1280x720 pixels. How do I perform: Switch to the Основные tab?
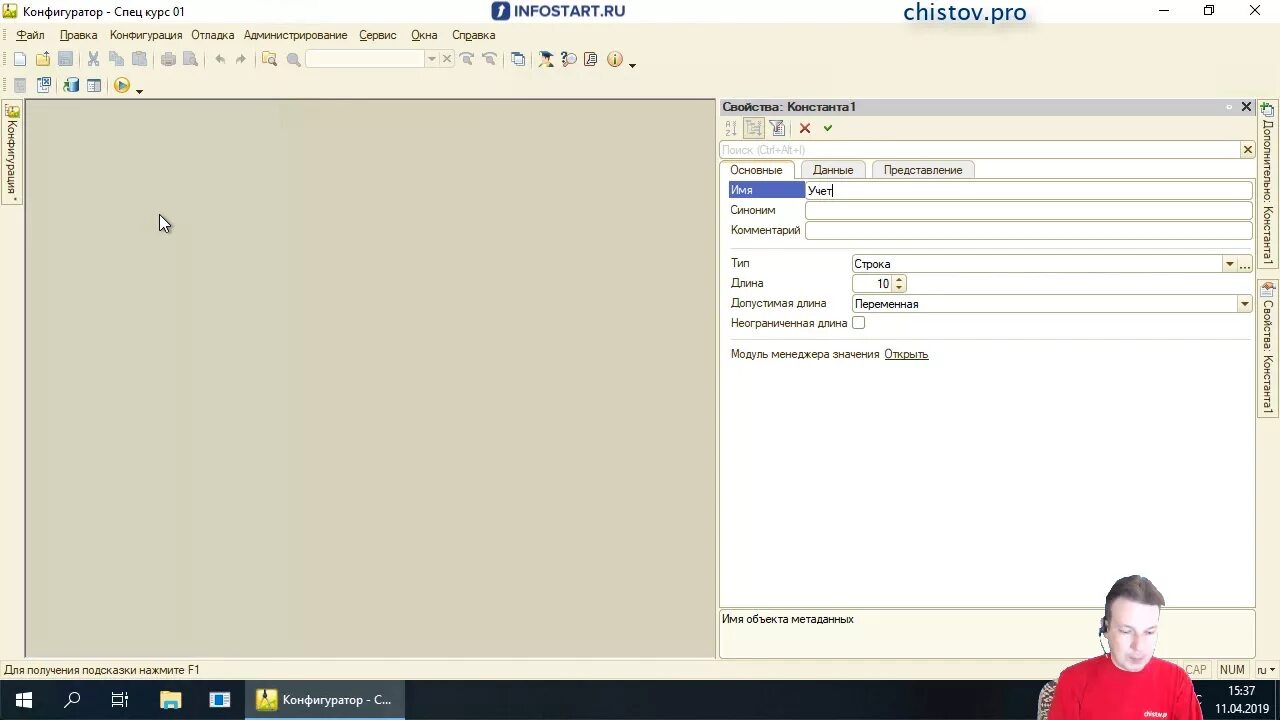[x=756, y=170]
